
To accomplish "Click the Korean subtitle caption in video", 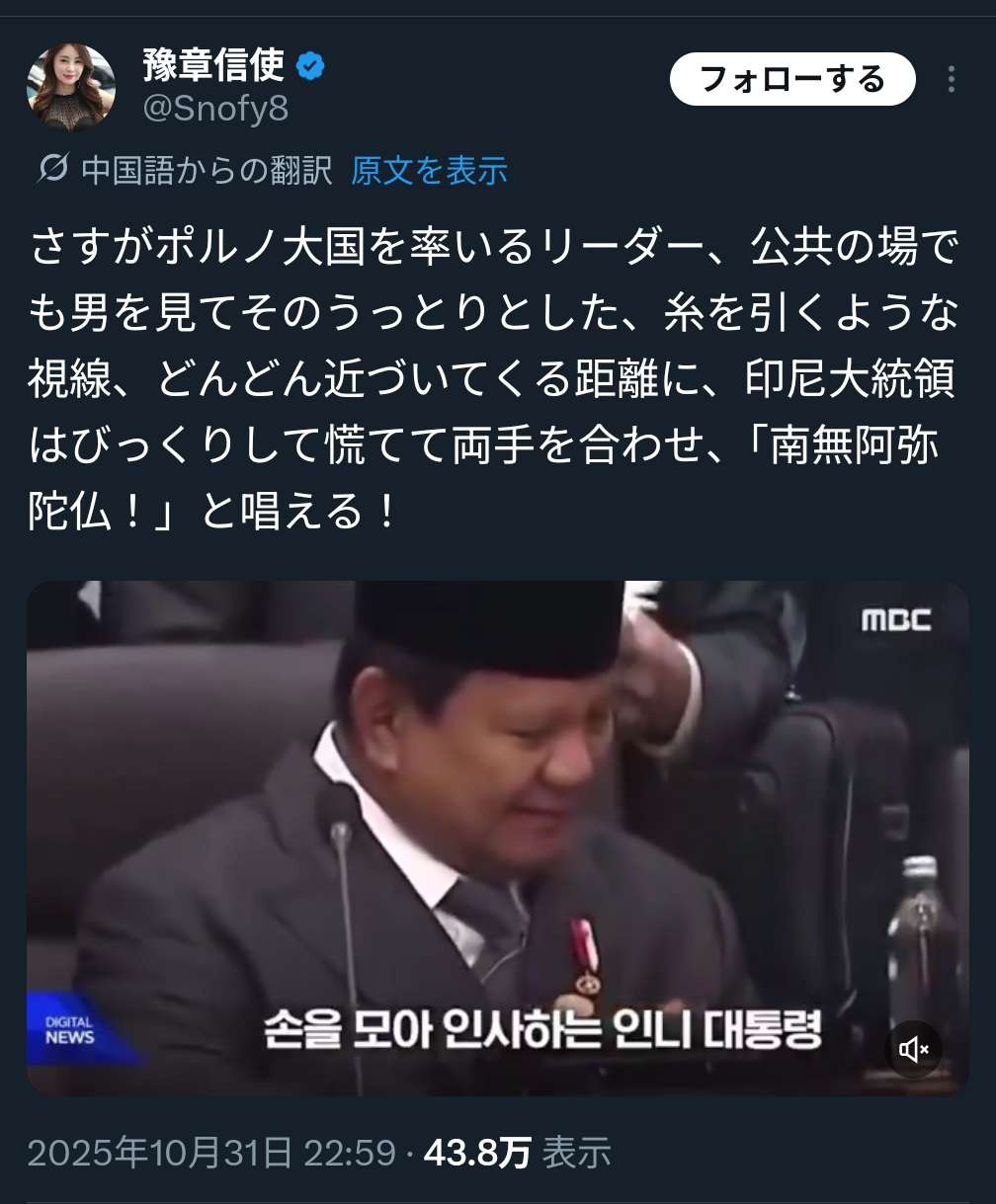I will pyautogui.click(x=542, y=1029).
